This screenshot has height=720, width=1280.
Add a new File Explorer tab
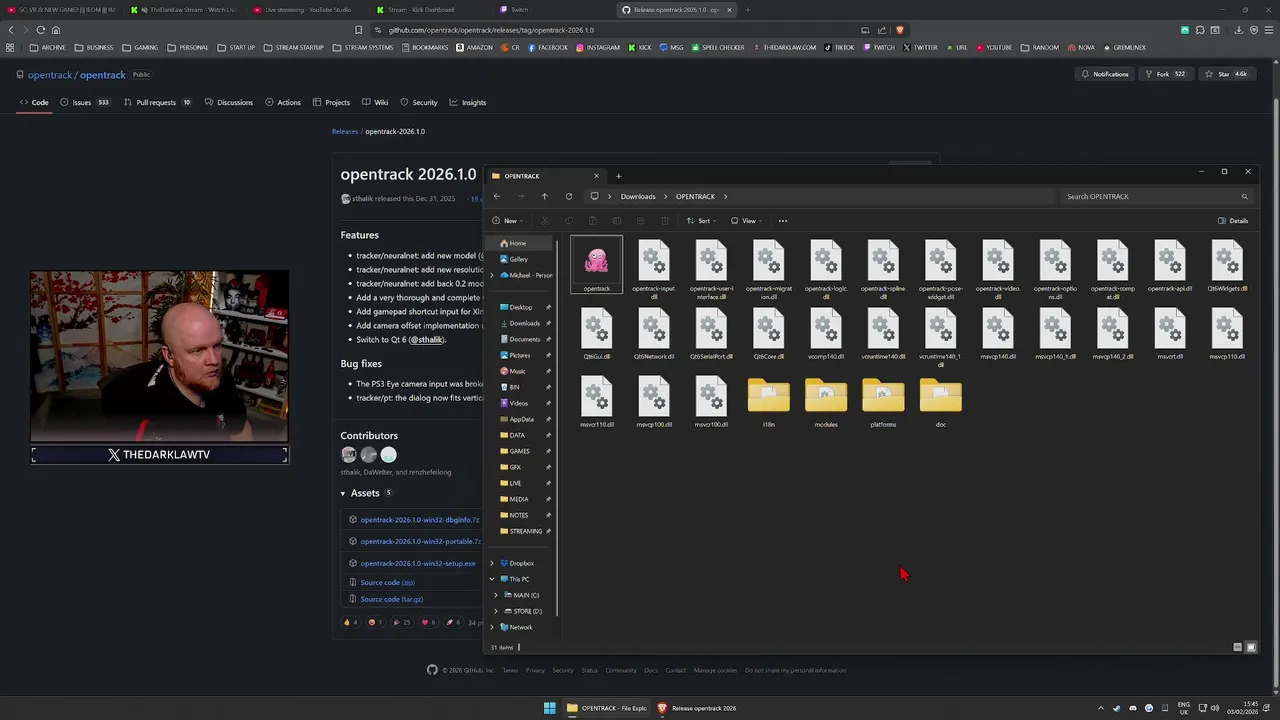pyautogui.click(x=618, y=176)
